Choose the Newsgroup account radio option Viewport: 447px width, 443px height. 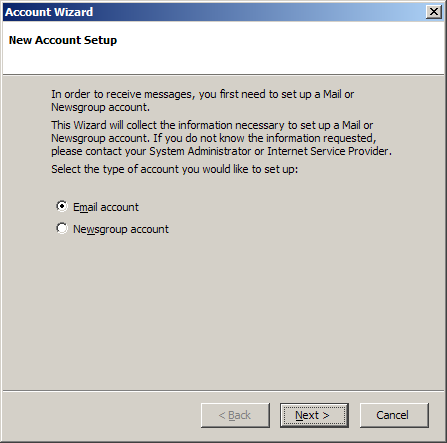coord(62,228)
